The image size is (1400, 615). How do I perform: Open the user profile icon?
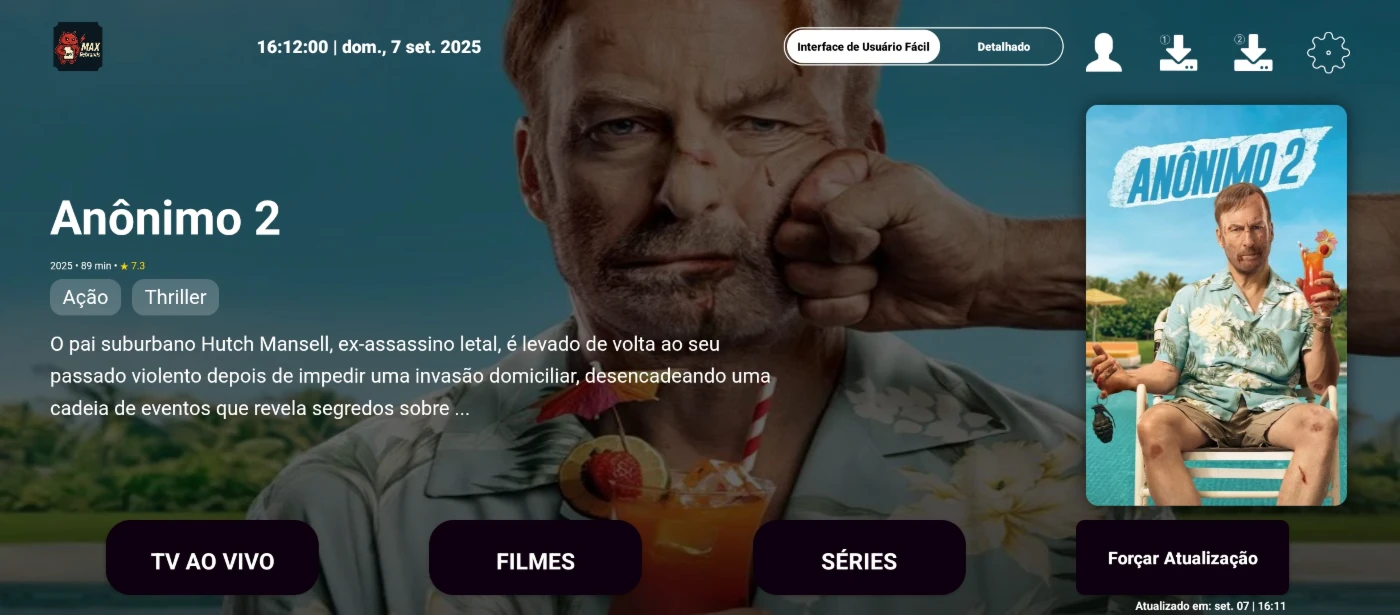(x=1104, y=52)
